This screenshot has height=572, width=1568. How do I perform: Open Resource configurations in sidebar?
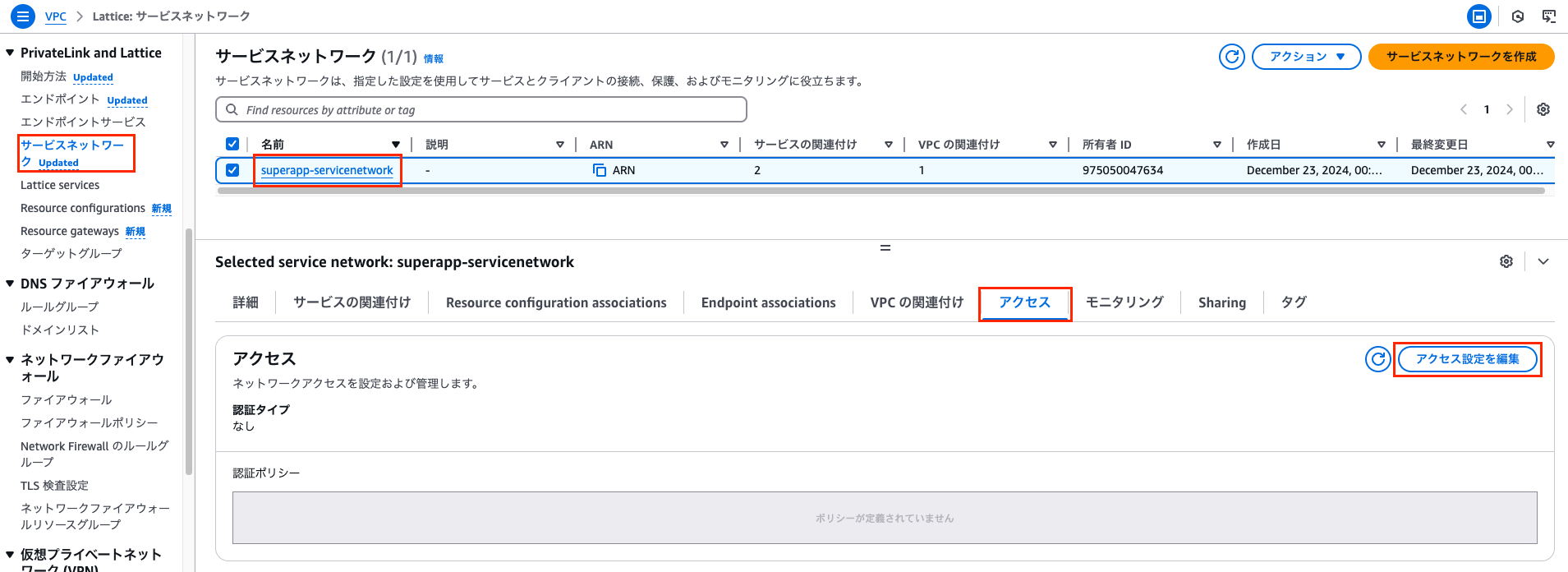coord(83,208)
